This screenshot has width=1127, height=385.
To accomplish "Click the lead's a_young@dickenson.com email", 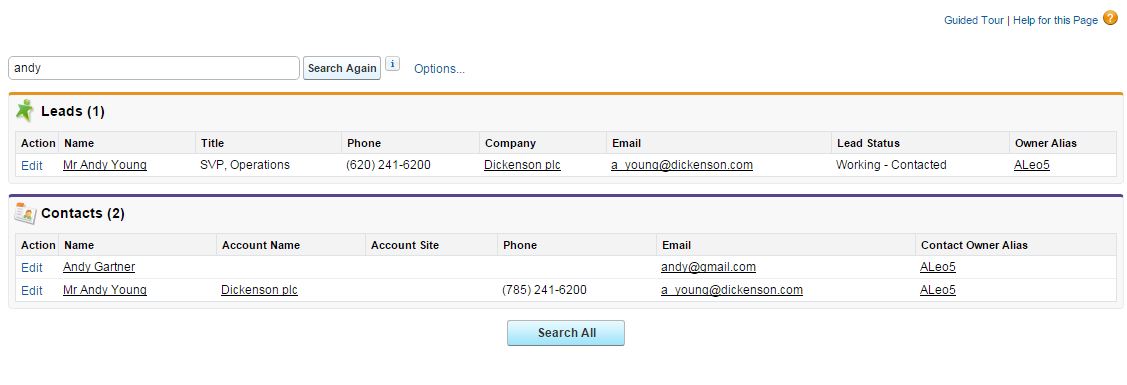I will click(x=682, y=164).
